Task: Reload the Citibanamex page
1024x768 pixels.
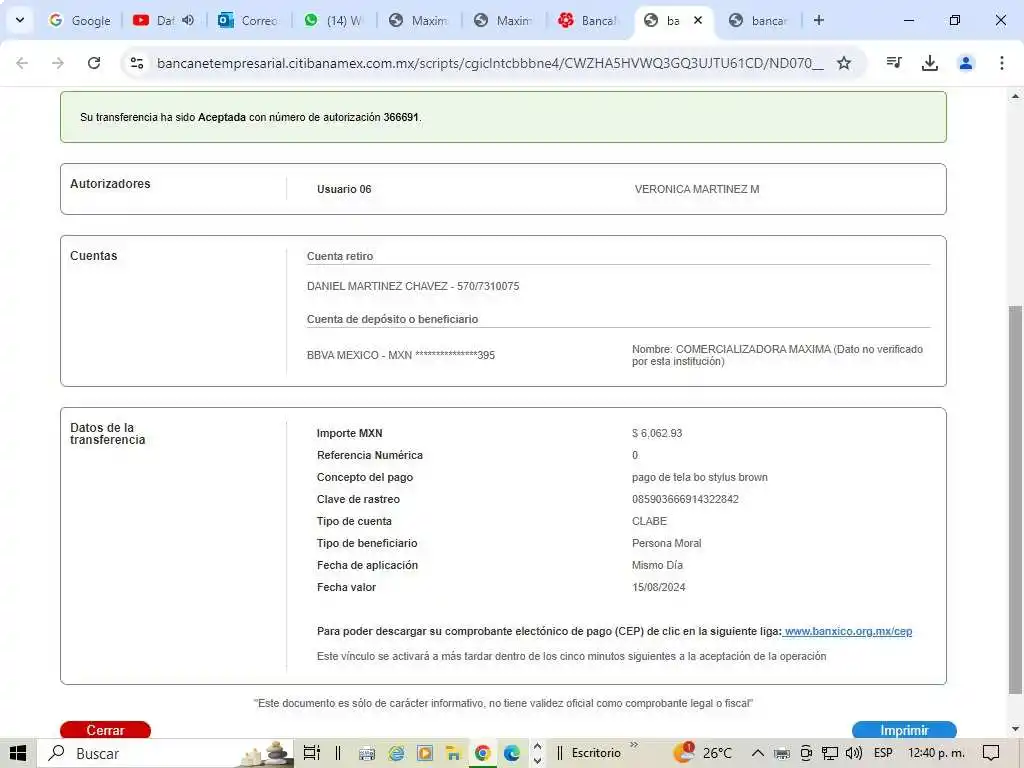Action: tap(94, 63)
